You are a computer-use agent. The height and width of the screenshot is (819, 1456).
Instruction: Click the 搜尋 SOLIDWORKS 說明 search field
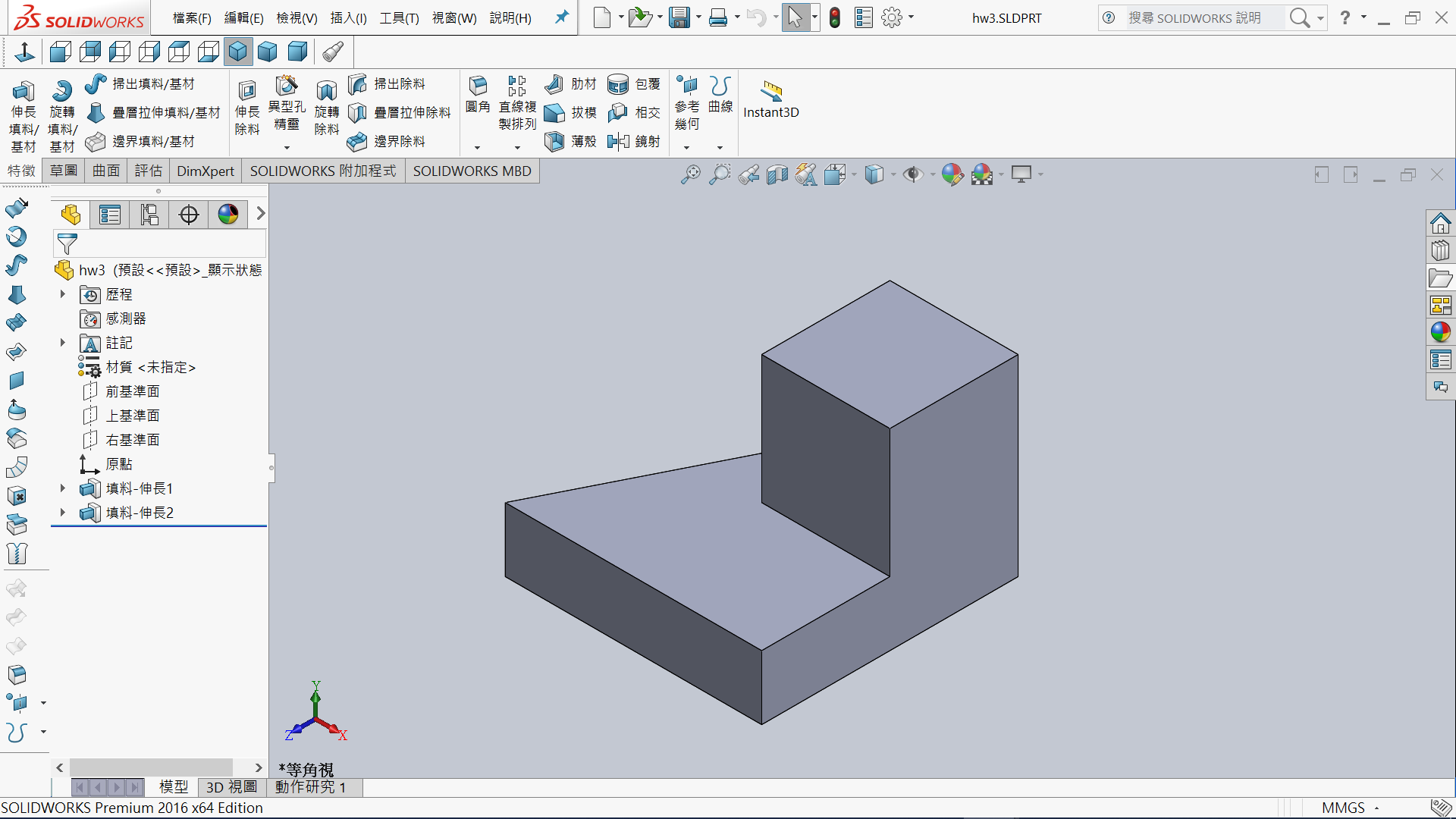1194,17
